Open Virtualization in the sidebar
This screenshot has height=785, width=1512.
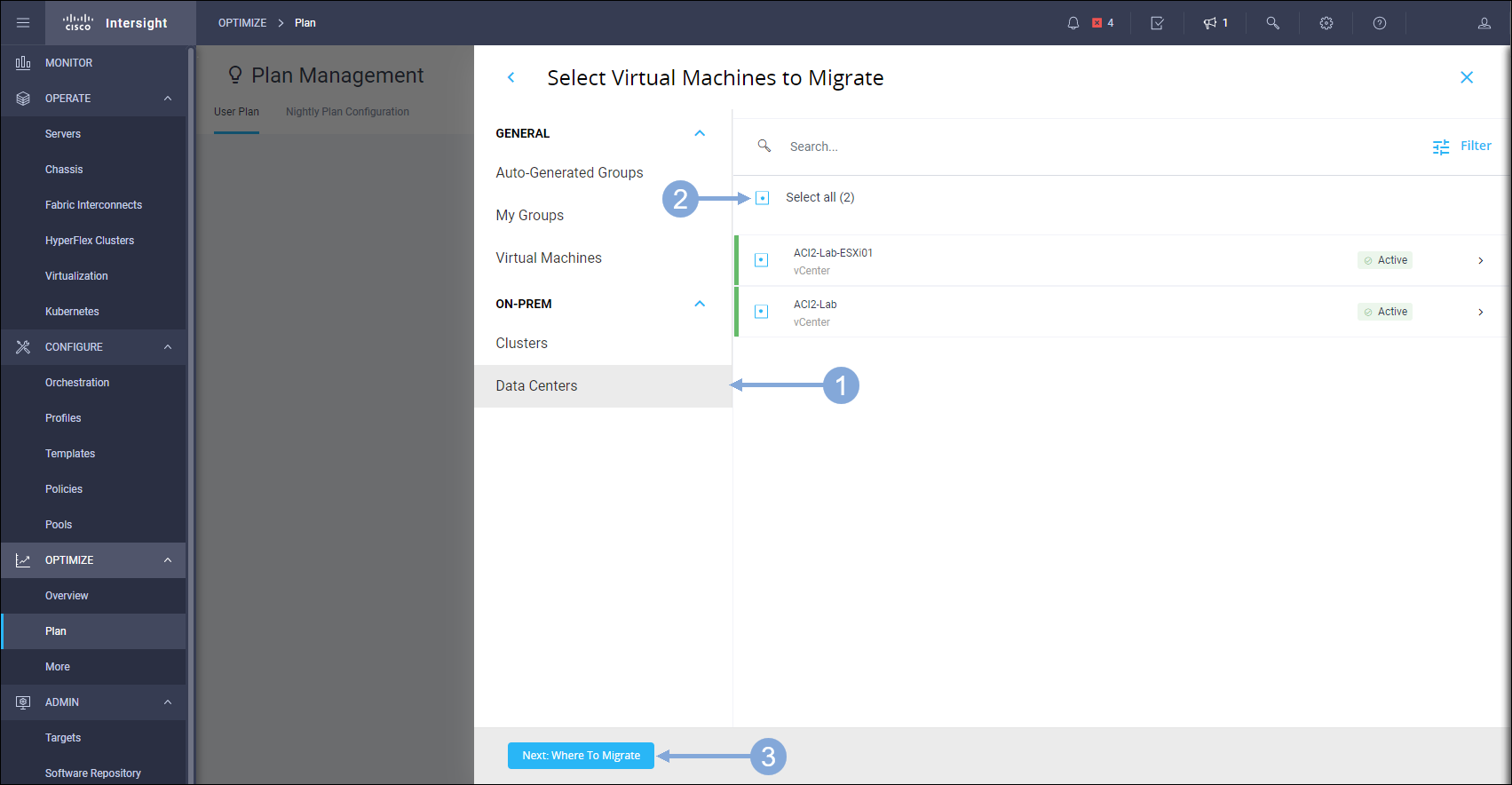pyautogui.click(x=76, y=276)
